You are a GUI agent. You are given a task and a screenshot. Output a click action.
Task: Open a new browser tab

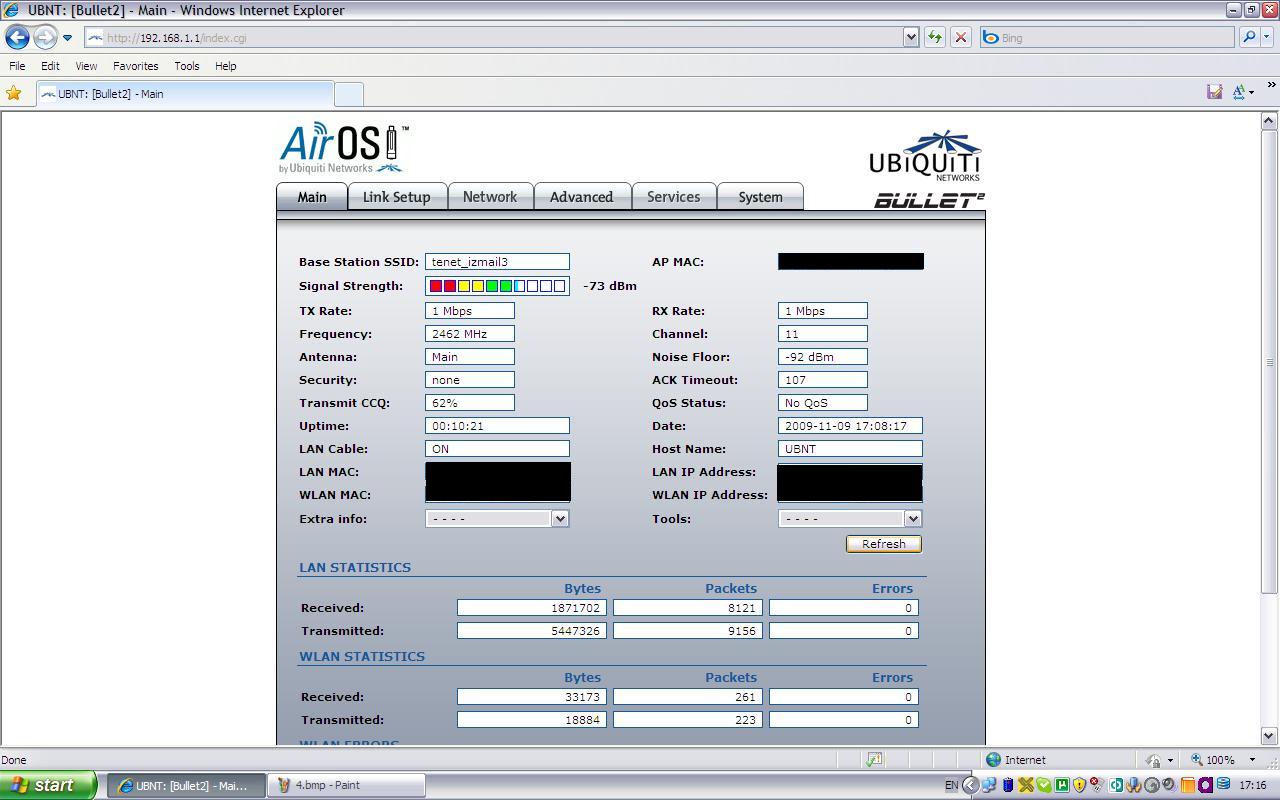348,94
